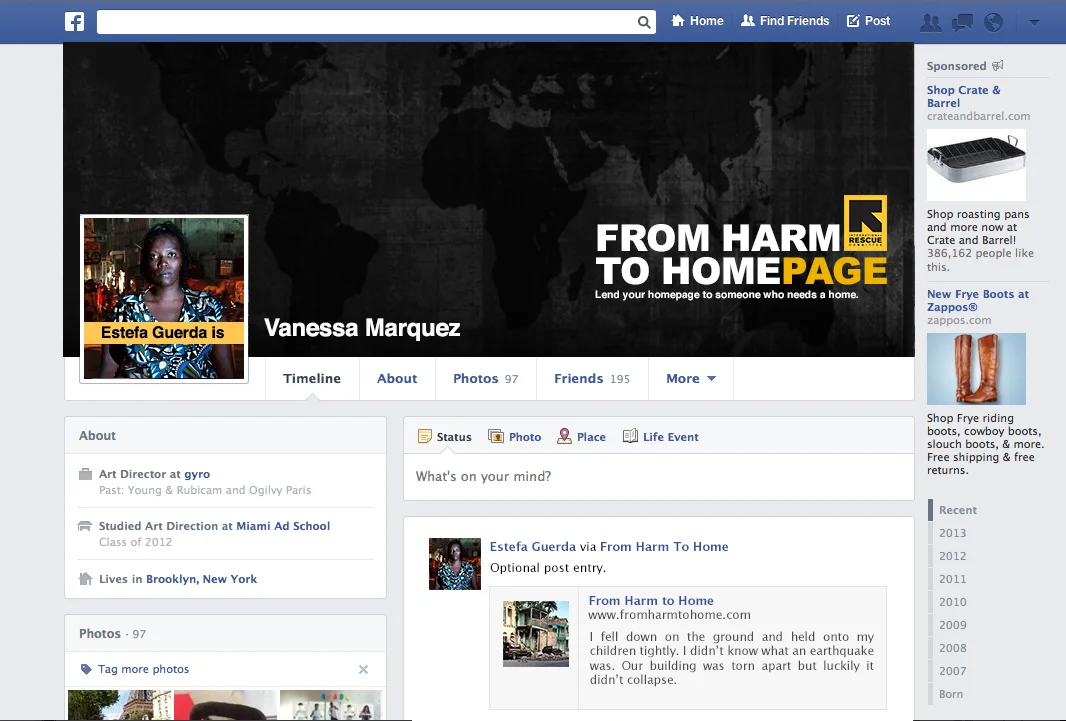
Task: Click the Tag more photos link
Action: pos(143,669)
